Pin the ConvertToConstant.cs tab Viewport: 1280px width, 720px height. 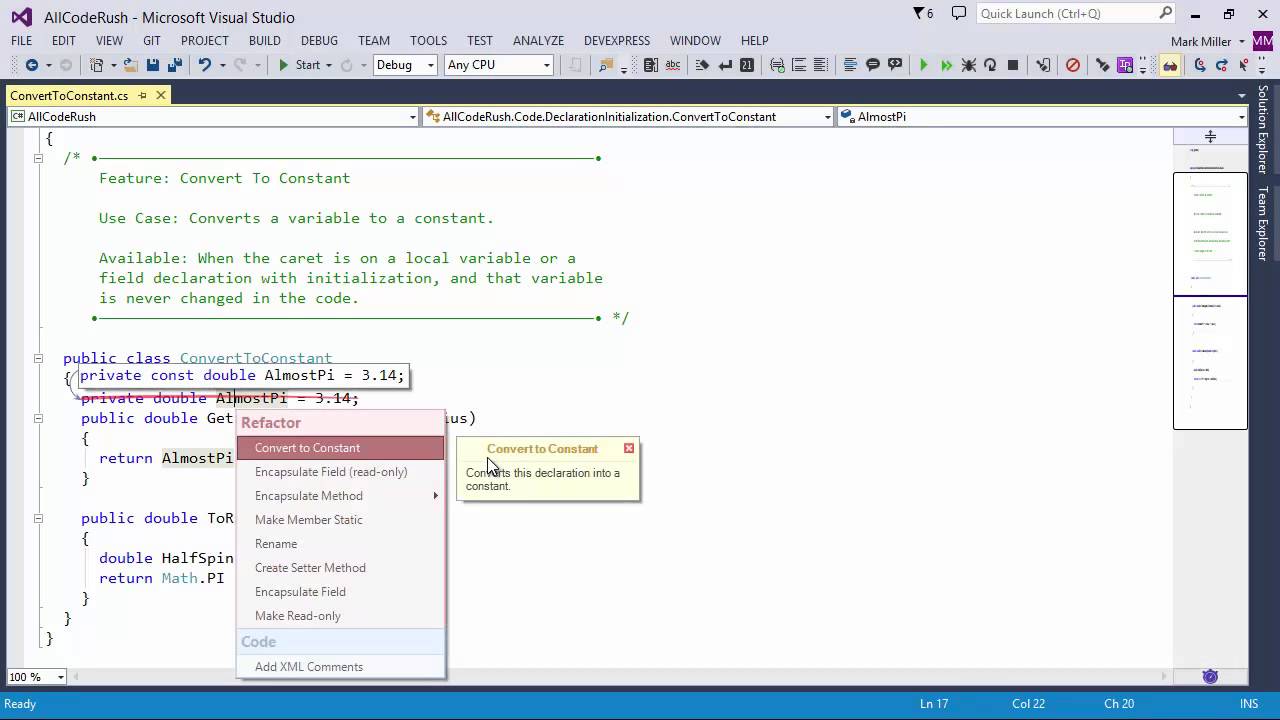click(142, 95)
